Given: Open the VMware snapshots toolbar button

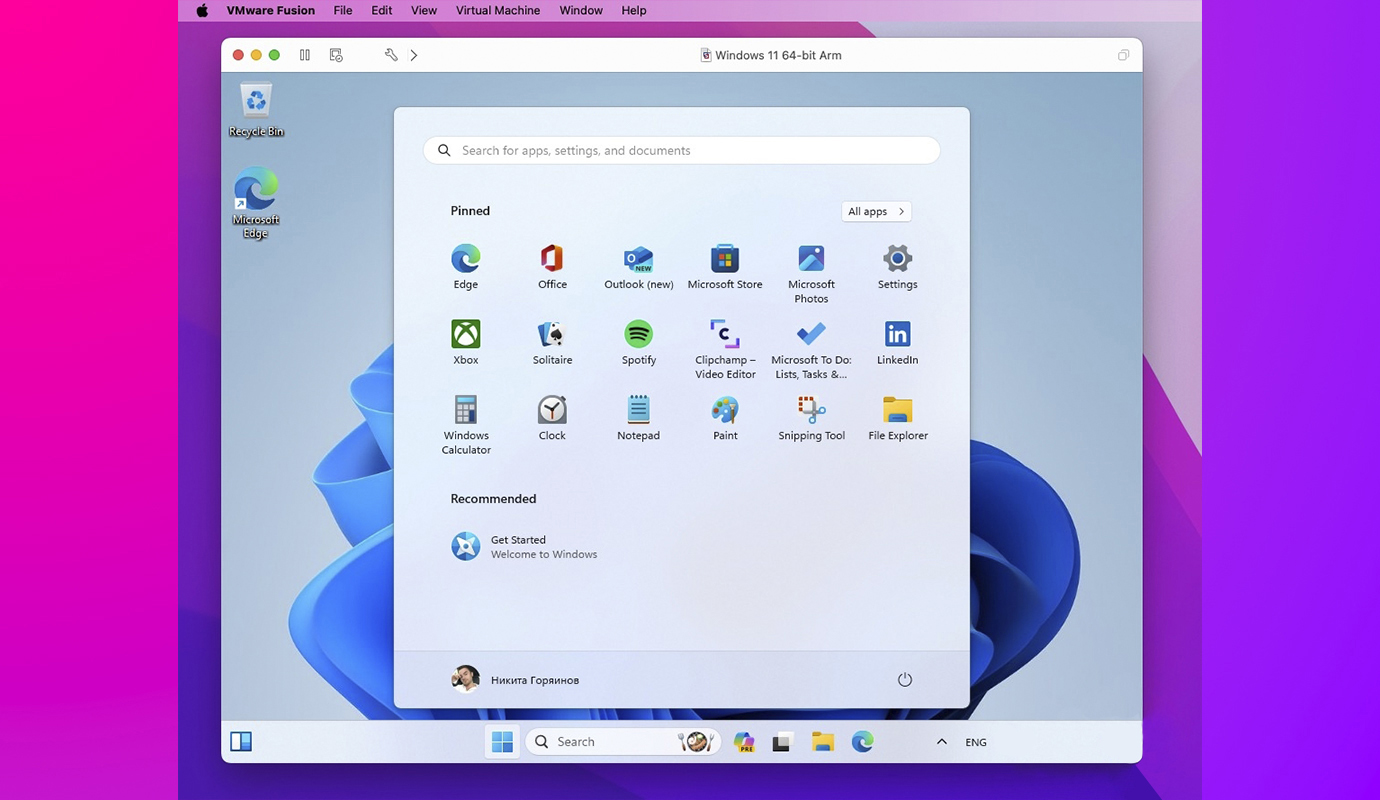Looking at the screenshot, I should (x=336, y=55).
